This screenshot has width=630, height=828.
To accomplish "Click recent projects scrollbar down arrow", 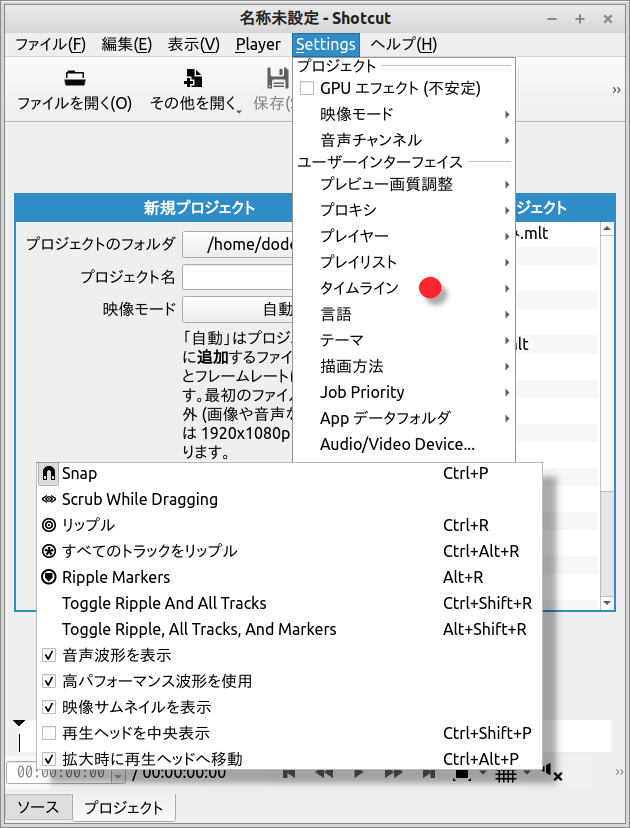I will point(607,603).
